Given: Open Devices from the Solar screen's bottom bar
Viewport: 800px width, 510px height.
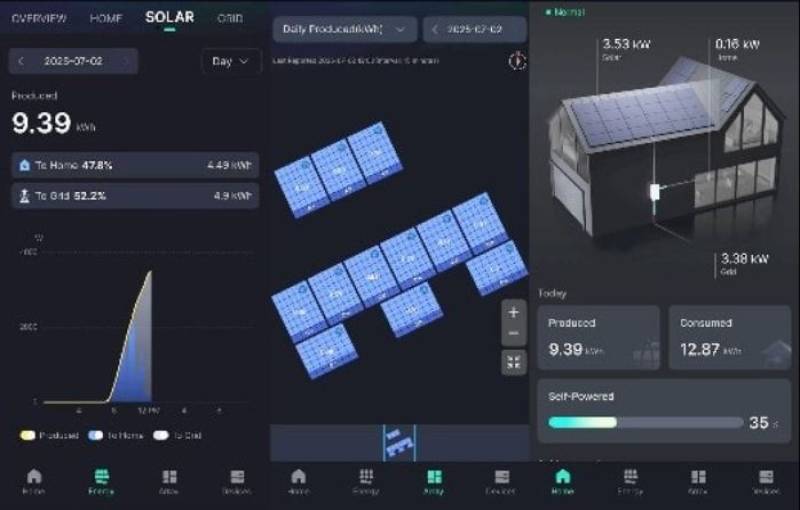Looking at the screenshot, I should point(237,482).
